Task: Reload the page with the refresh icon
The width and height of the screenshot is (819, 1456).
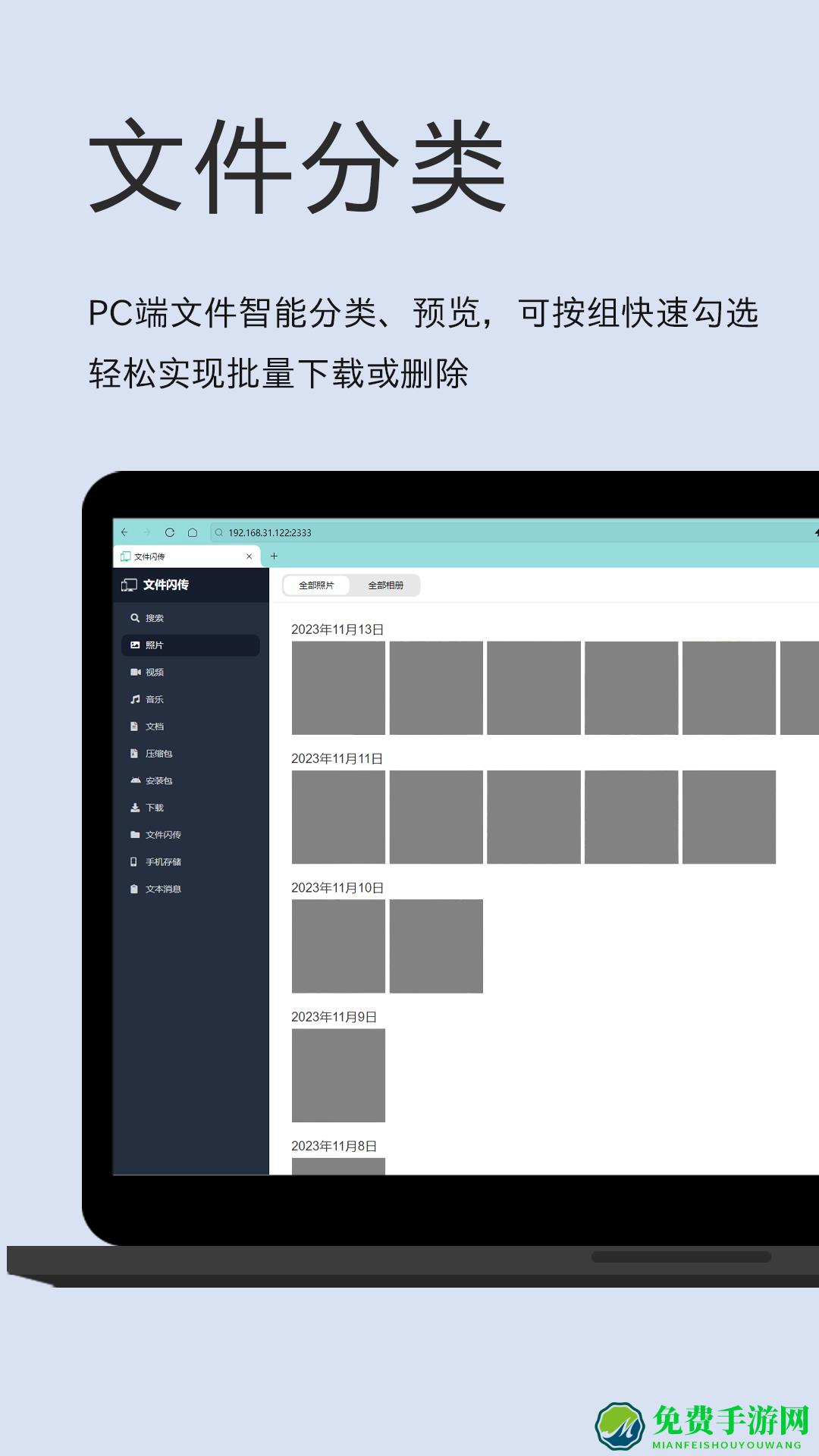Action: click(170, 532)
